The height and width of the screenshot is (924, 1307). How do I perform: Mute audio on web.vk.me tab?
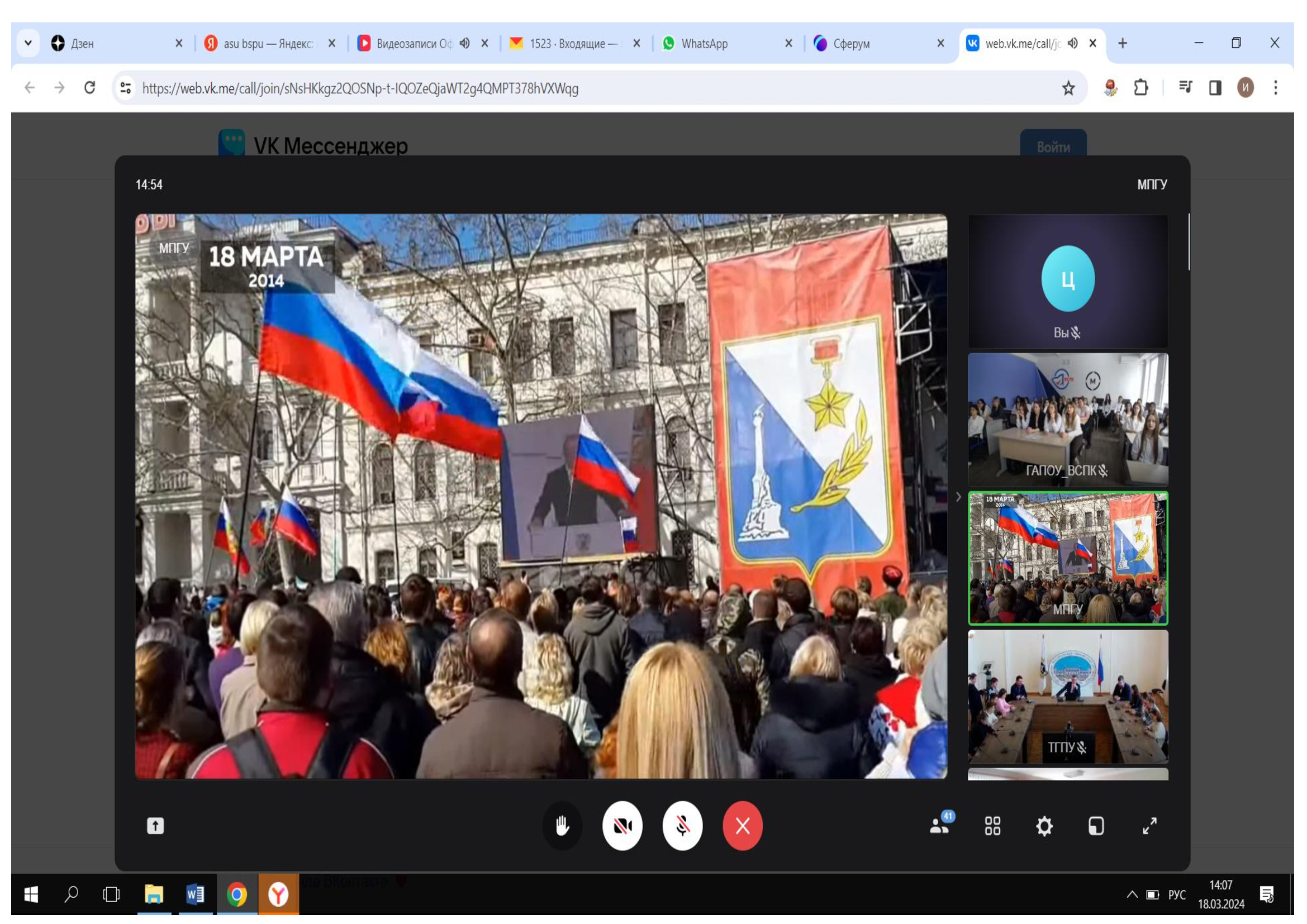coord(1072,43)
